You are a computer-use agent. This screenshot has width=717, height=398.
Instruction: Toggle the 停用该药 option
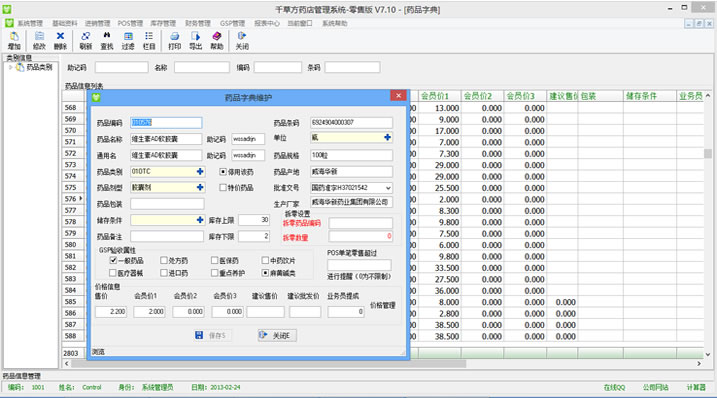223,172
